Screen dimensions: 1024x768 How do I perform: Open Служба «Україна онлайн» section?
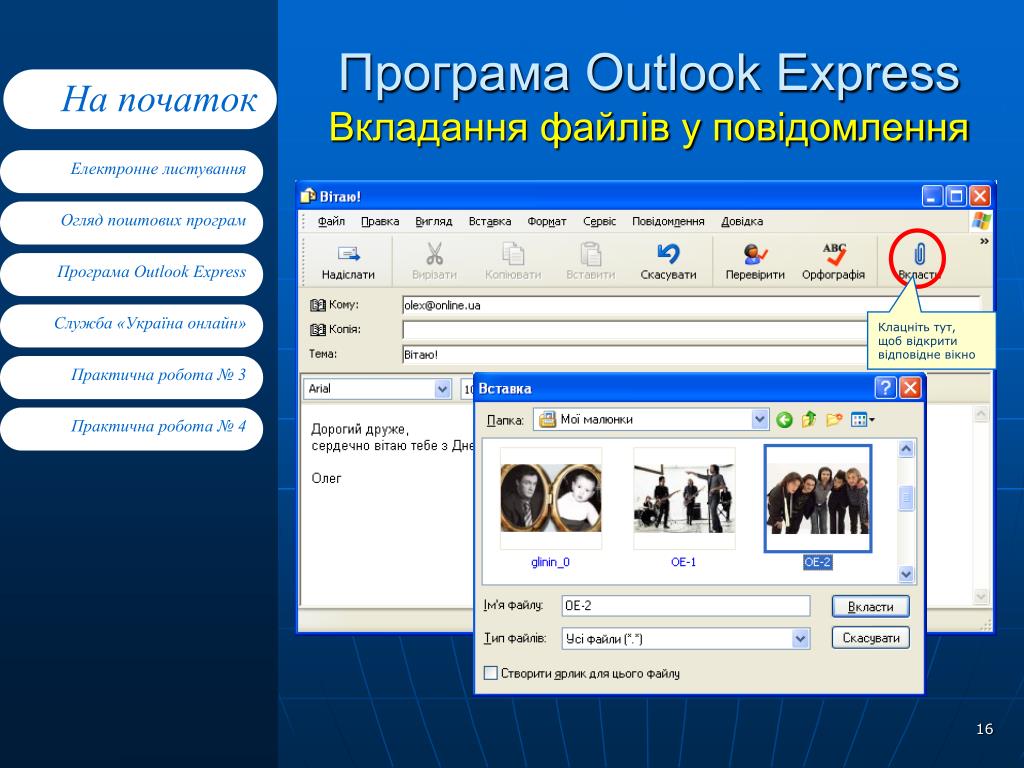pyautogui.click(x=132, y=325)
